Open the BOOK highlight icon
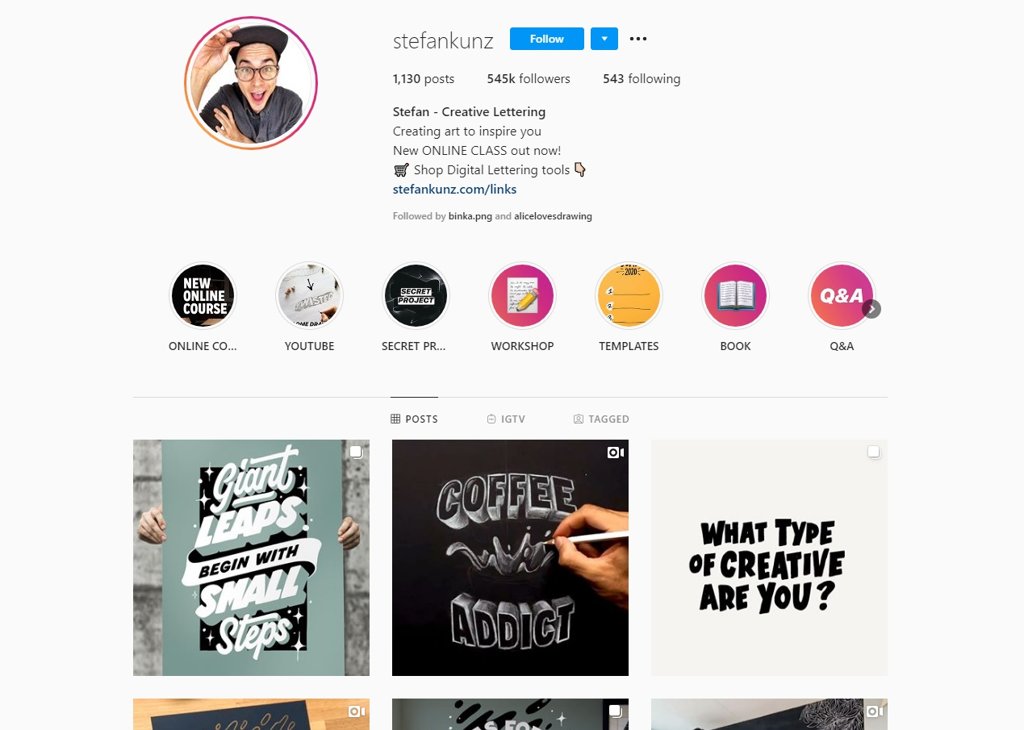This screenshot has width=1024, height=730. coord(735,296)
